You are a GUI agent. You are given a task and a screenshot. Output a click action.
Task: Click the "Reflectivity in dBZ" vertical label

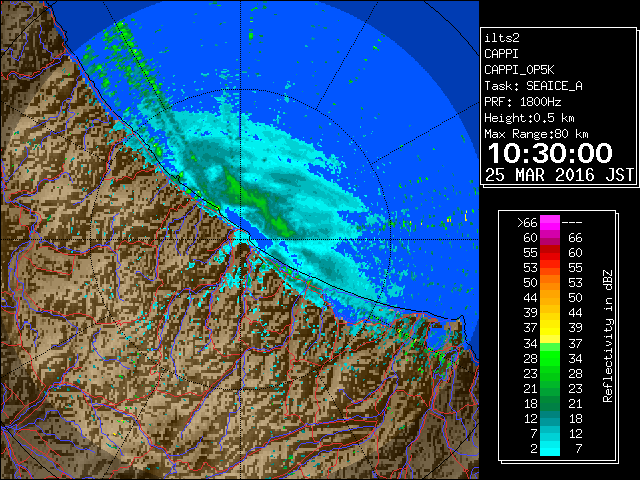coord(608,336)
